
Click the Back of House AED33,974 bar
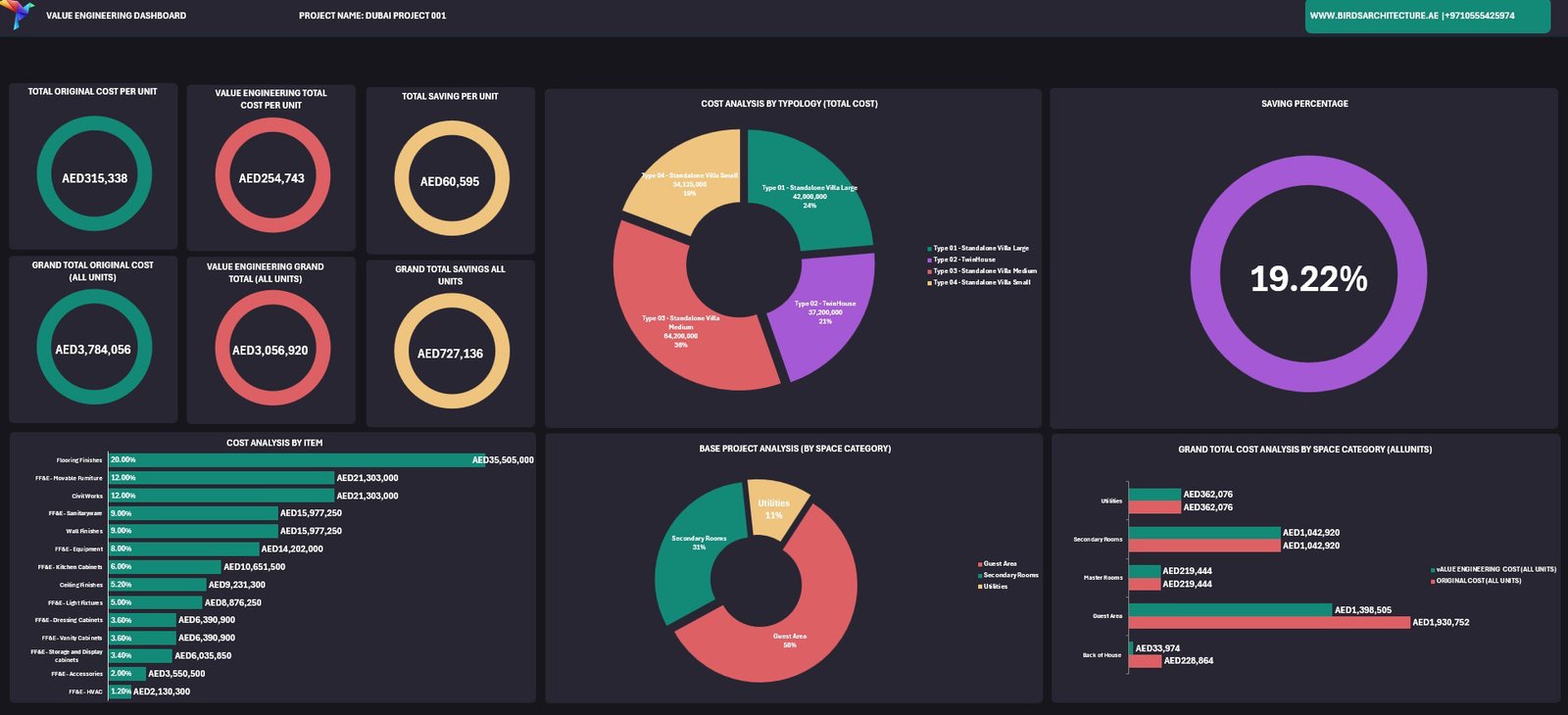click(1131, 648)
